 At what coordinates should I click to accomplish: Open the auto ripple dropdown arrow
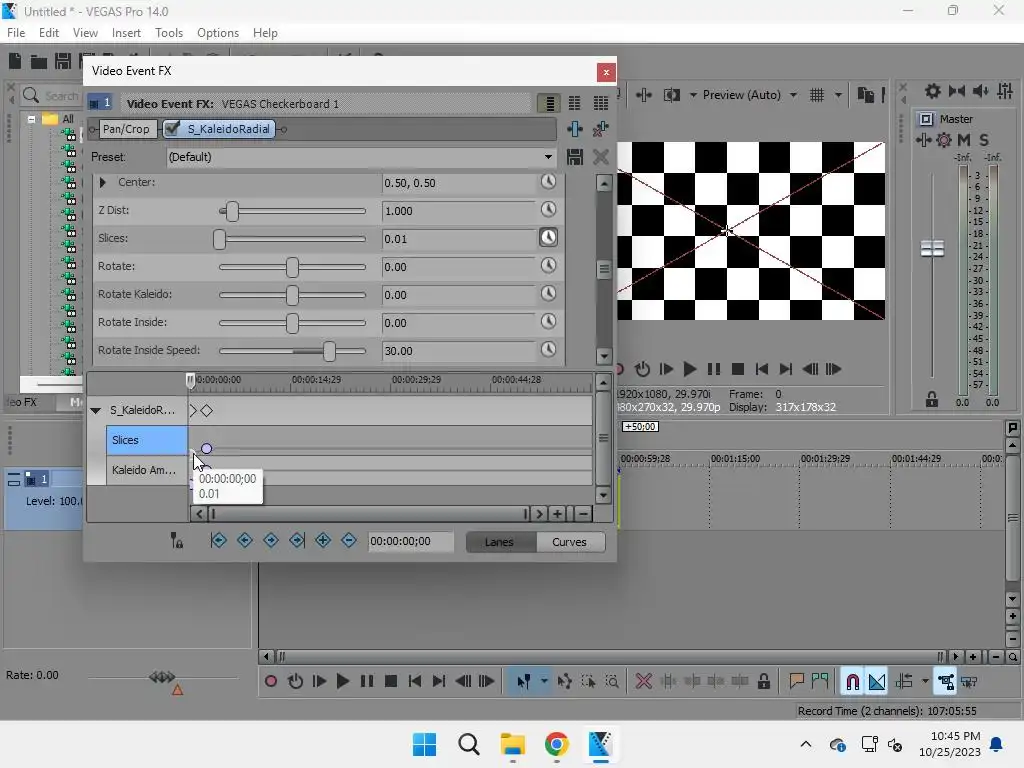tap(925, 682)
